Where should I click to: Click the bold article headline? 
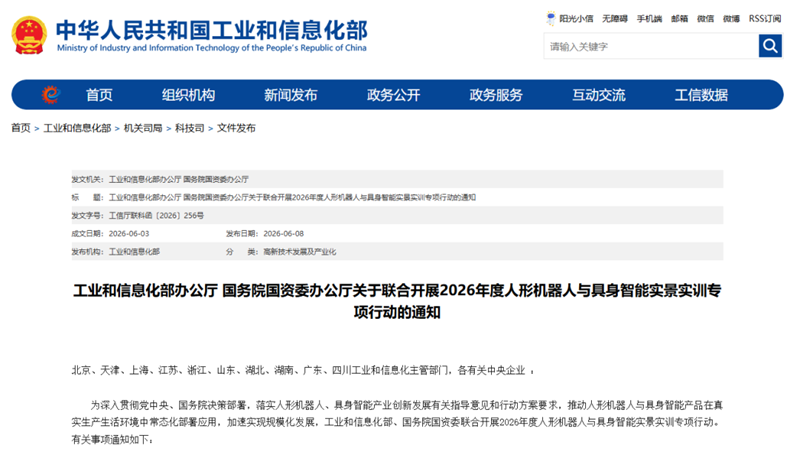coord(397,301)
